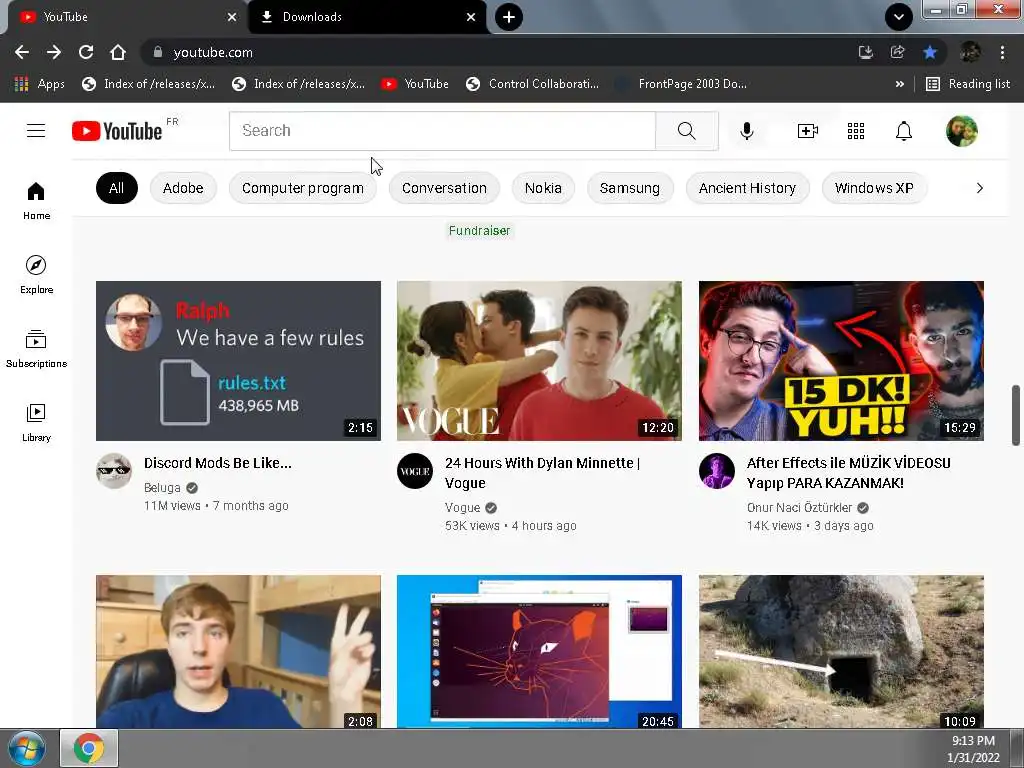Open the Control Collaborati... bookmark
1024x768 pixels.
click(x=532, y=84)
